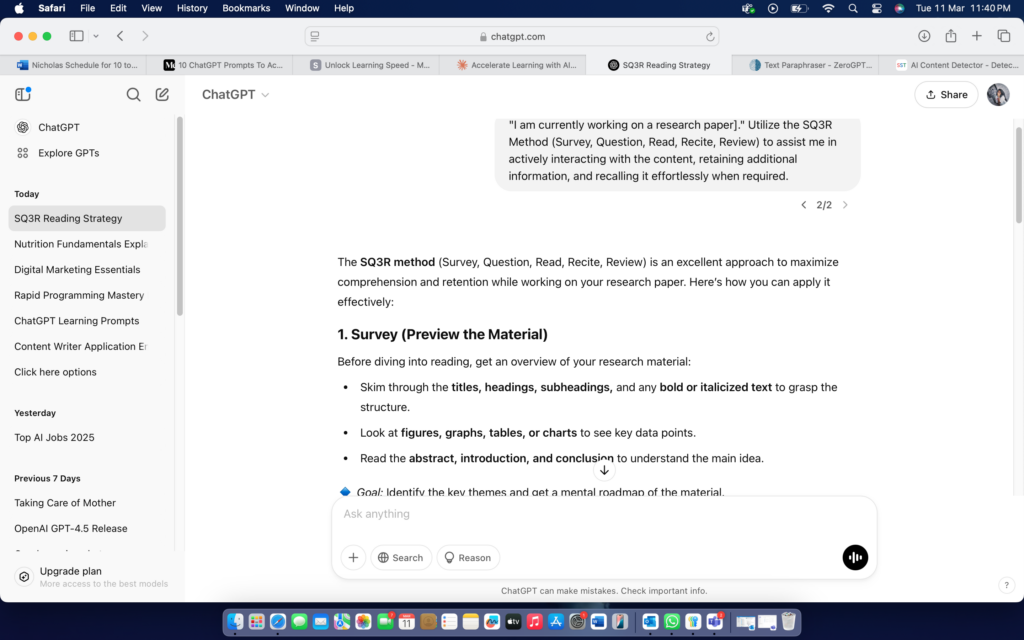Image resolution: width=1024 pixels, height=640 pixels.
Task: Toggle the Search web option
Action: 400,558
